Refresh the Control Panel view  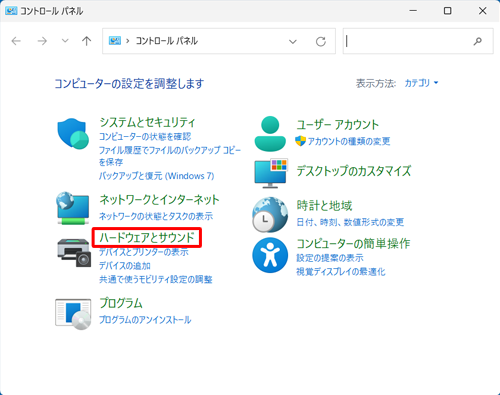321,41
